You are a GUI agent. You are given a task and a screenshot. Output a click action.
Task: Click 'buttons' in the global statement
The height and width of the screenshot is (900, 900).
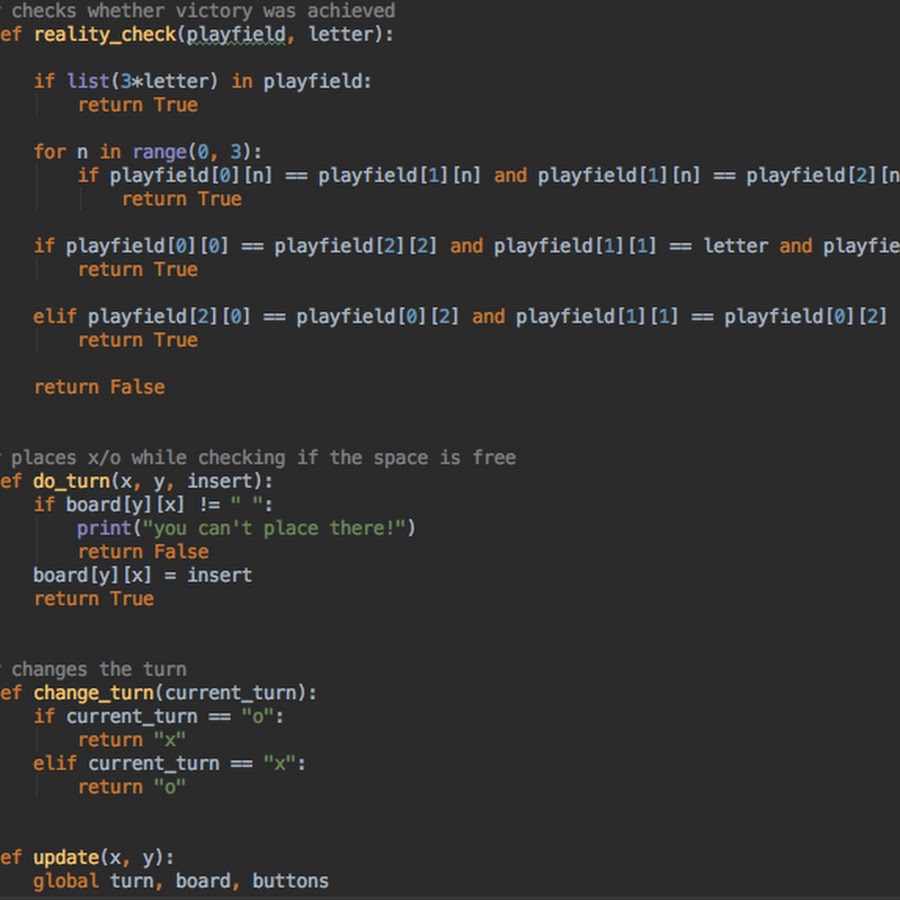coord(290,882)
